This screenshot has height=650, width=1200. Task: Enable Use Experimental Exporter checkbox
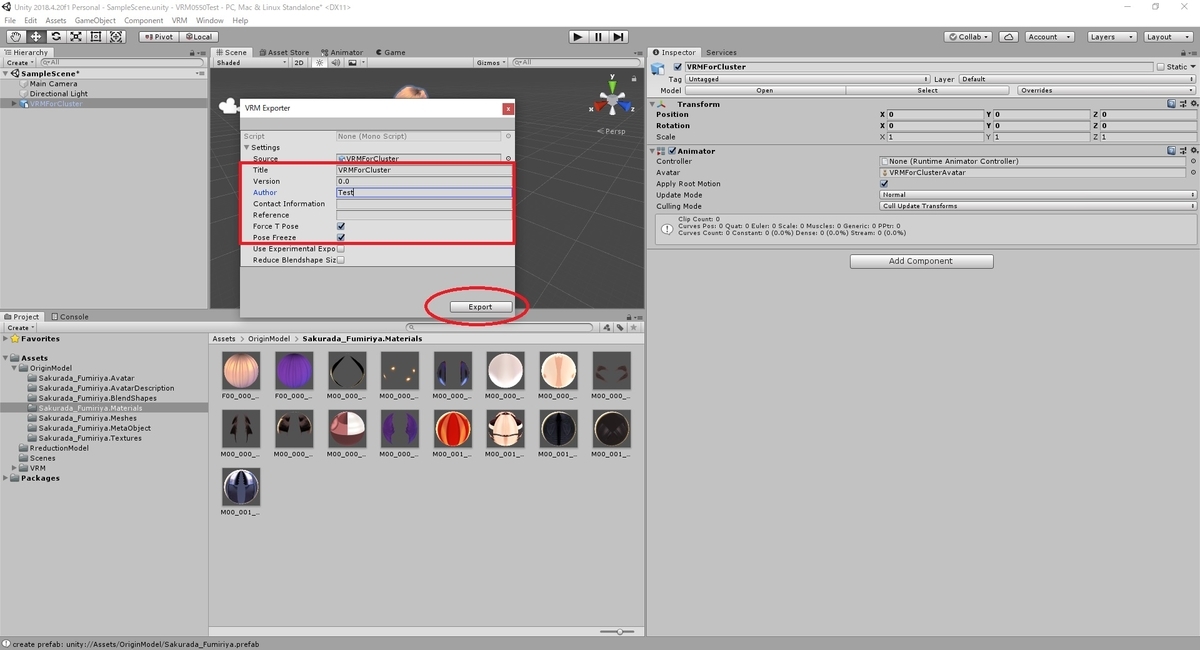tap(341, 248)
